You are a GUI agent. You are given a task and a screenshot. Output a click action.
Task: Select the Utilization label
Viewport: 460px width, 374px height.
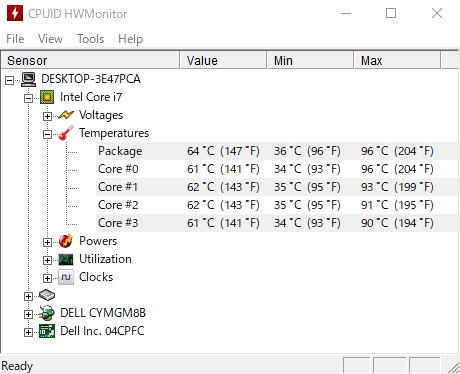click(105, 259)
